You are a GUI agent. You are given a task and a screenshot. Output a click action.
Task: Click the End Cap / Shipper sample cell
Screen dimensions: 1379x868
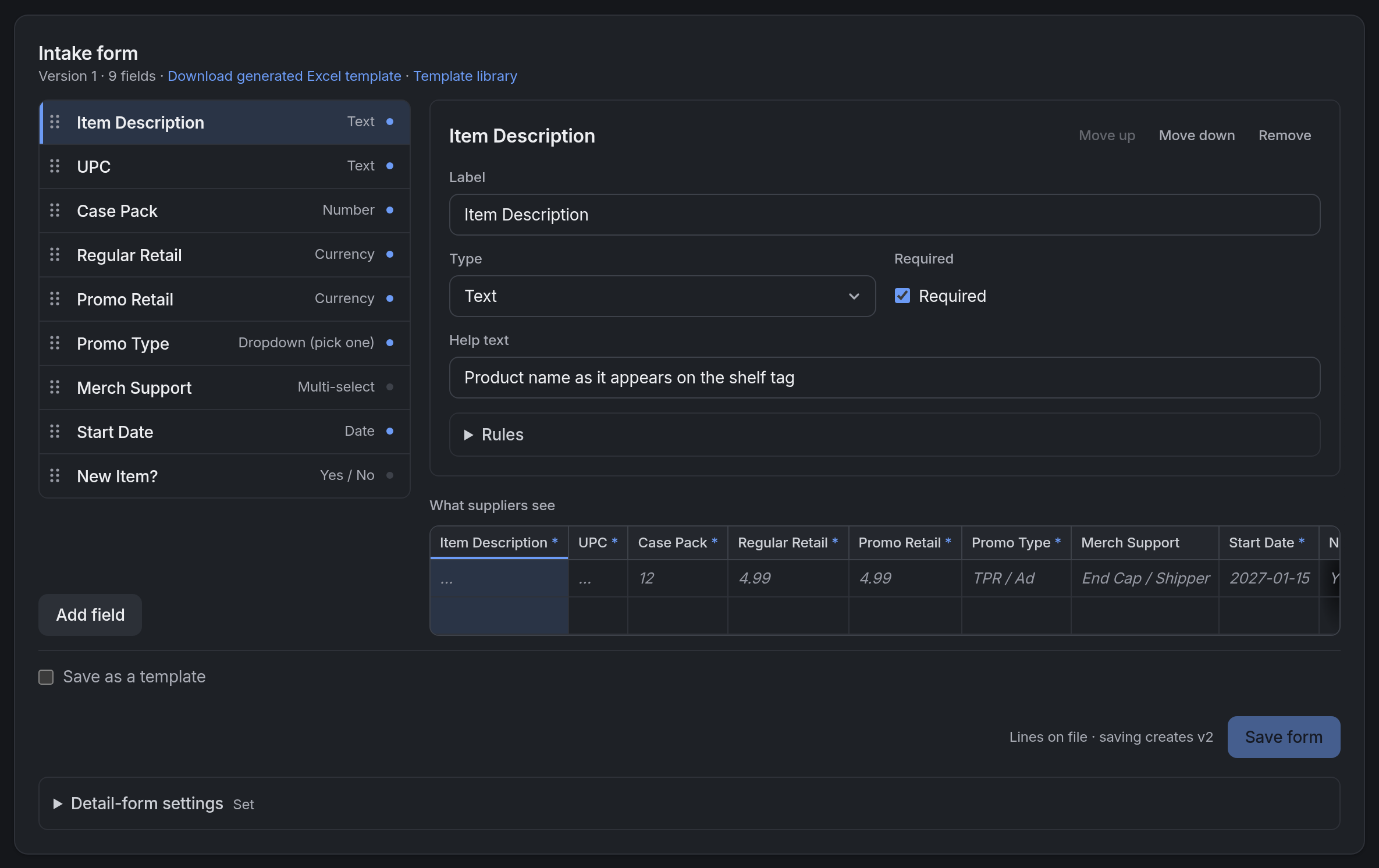pyautogui.click(x=1145, y=578)
